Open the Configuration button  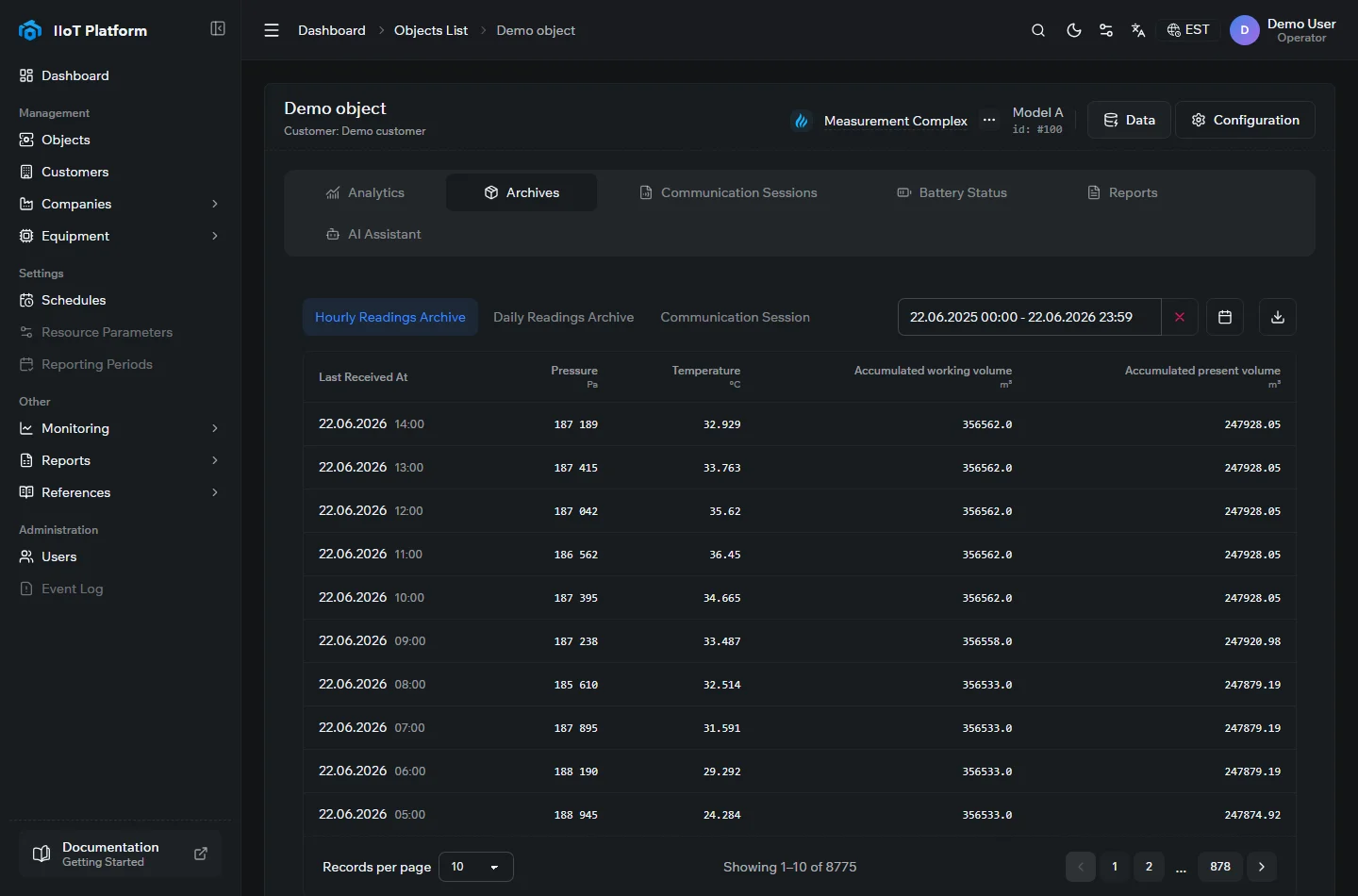tap(1245, 120)
